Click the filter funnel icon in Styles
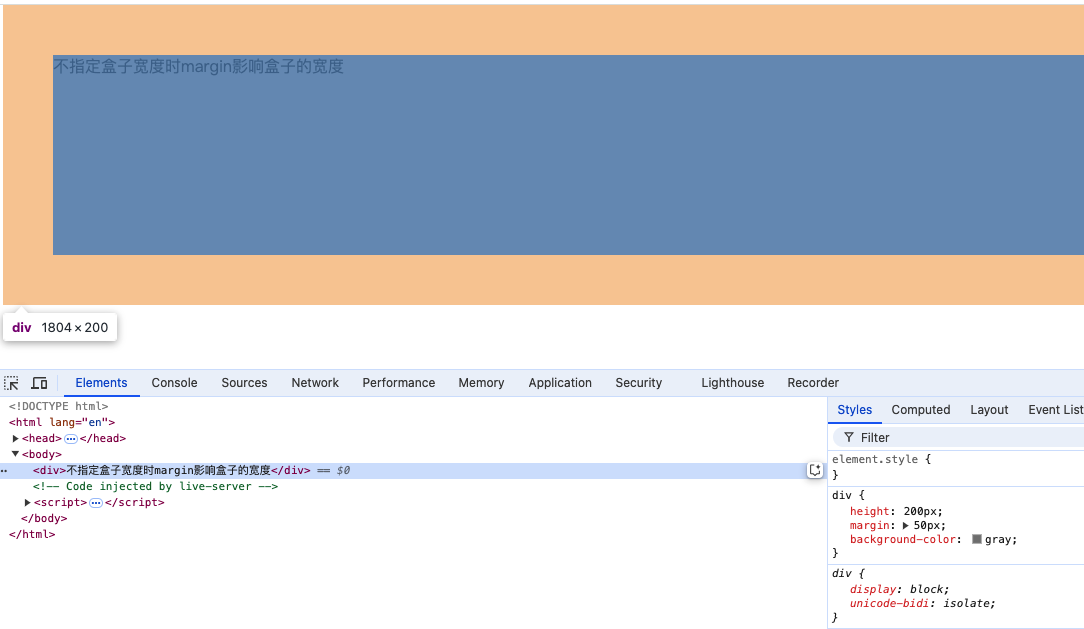This screenshot has width=1084, height=629. click(x=849, y=438)
